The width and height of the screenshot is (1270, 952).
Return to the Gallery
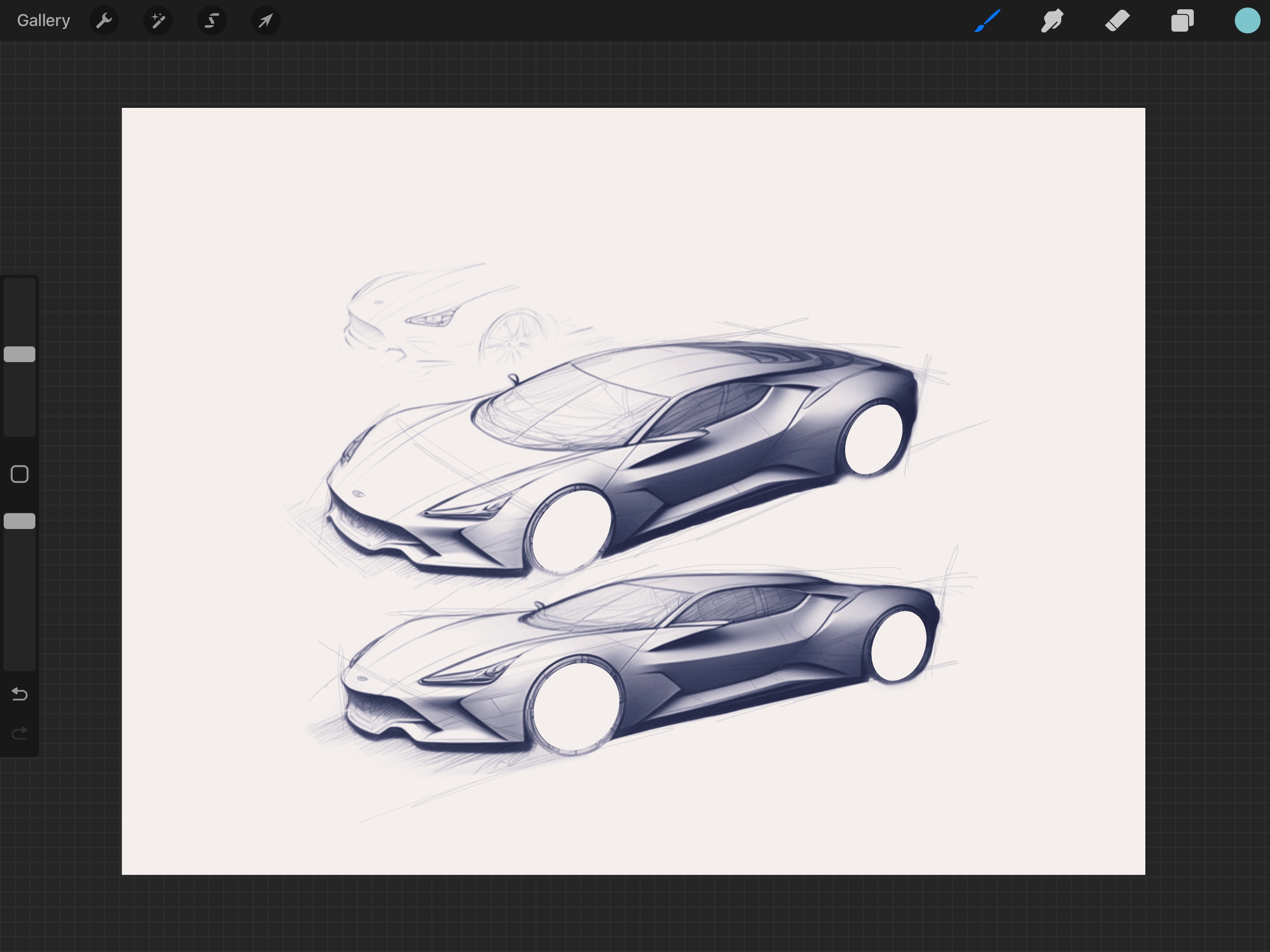pyautogui.click(x=44, y=20)
